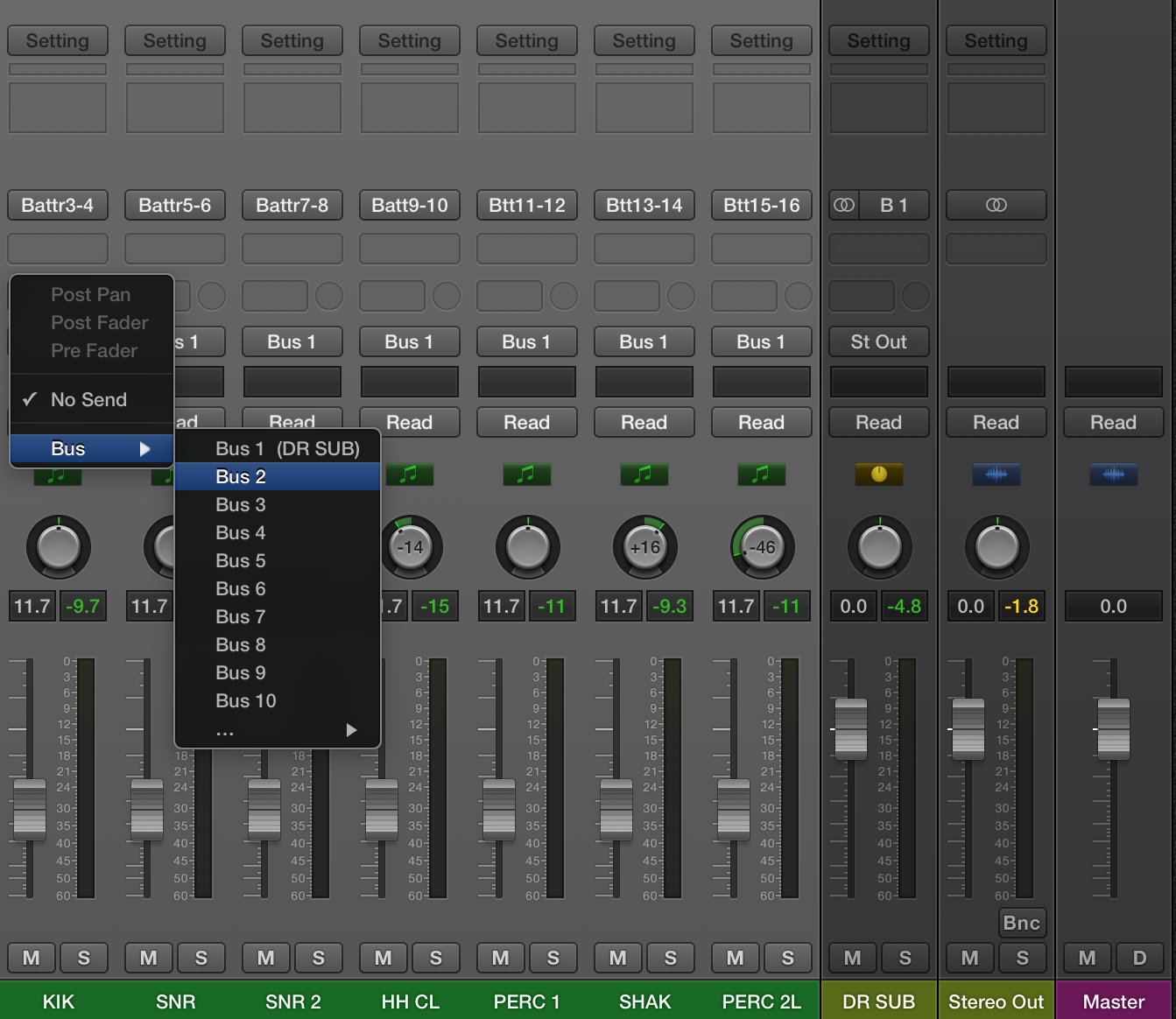Mute the Stereo Out channel
The image size is (1176, 1019).
click(x=969, y=958)
